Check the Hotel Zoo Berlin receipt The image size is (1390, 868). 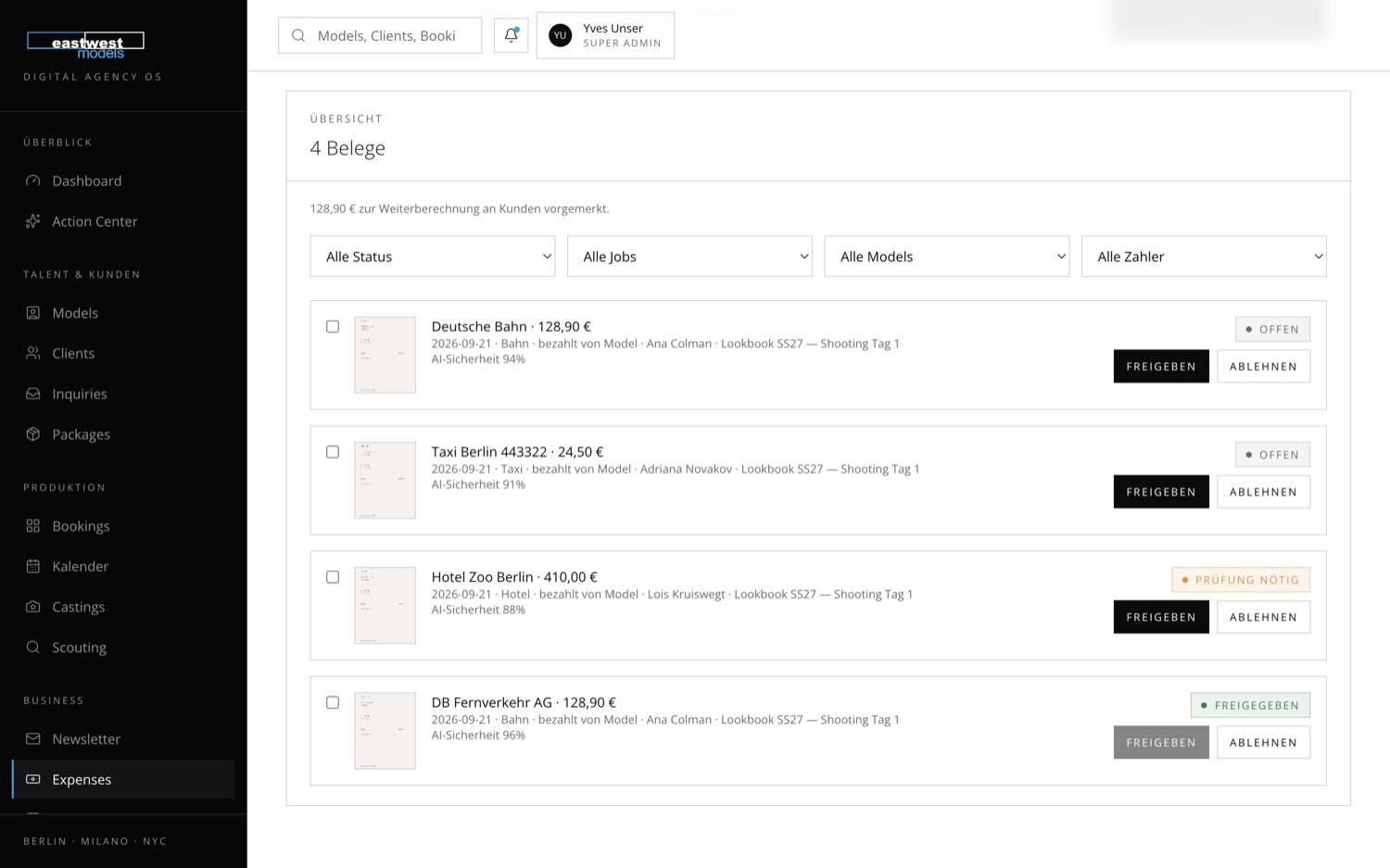[333, 577]
